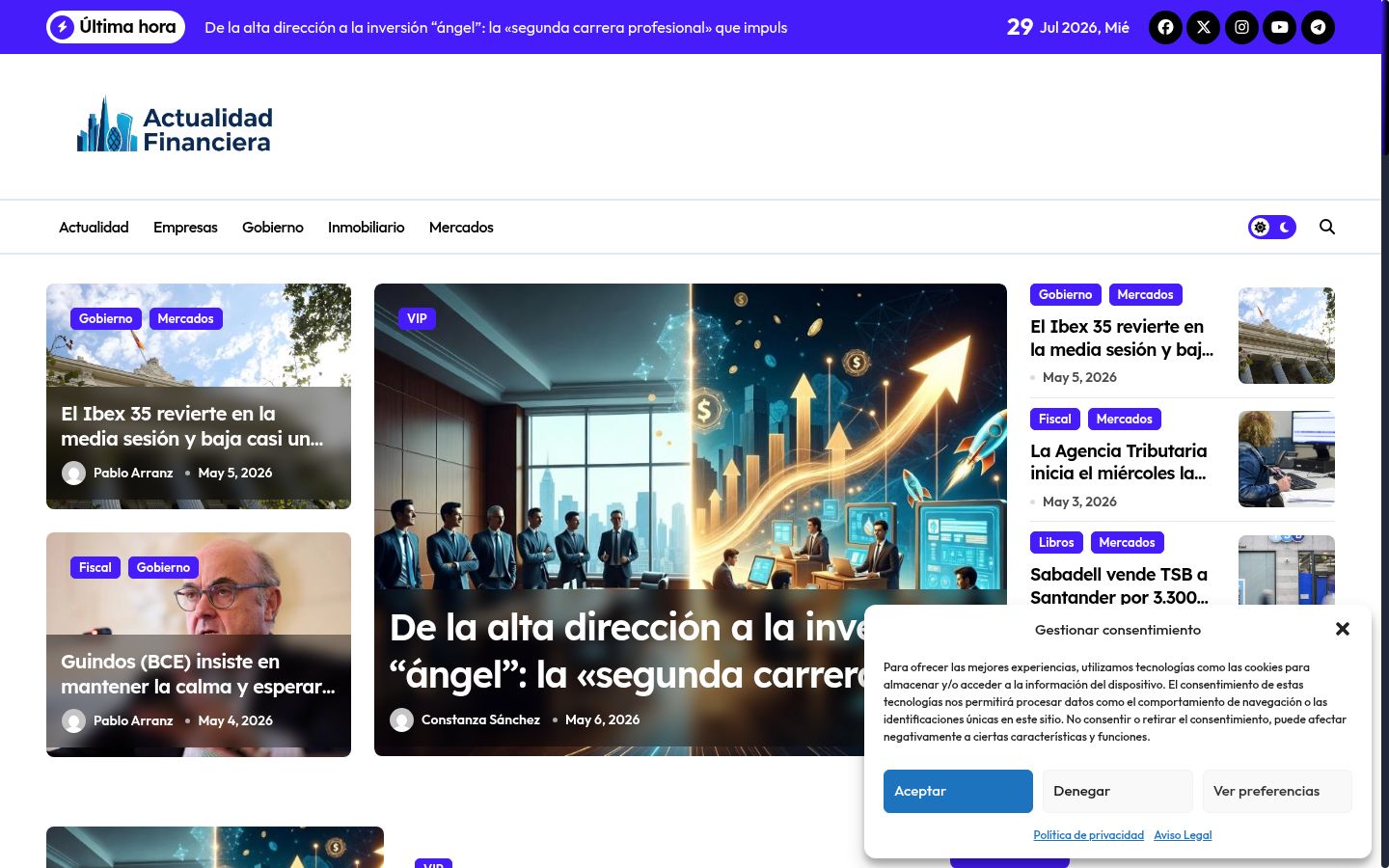Click the "May 4, 2026" date on Guindos card
1389x868 pixels.
point(235,720)
